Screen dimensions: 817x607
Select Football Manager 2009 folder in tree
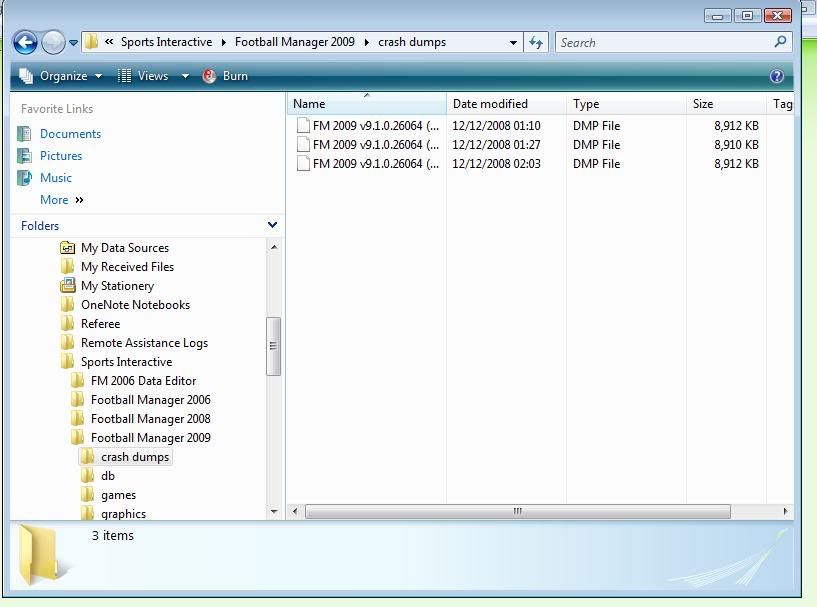pyautogui.click(x=151, y=438)
